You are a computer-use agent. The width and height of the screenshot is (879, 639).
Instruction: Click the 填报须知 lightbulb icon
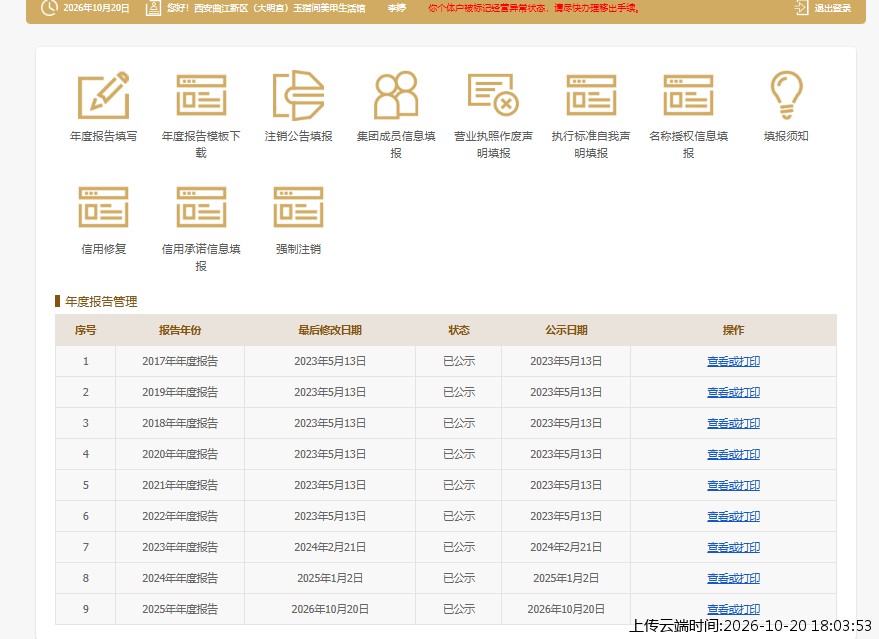click(x=787, y=95)
